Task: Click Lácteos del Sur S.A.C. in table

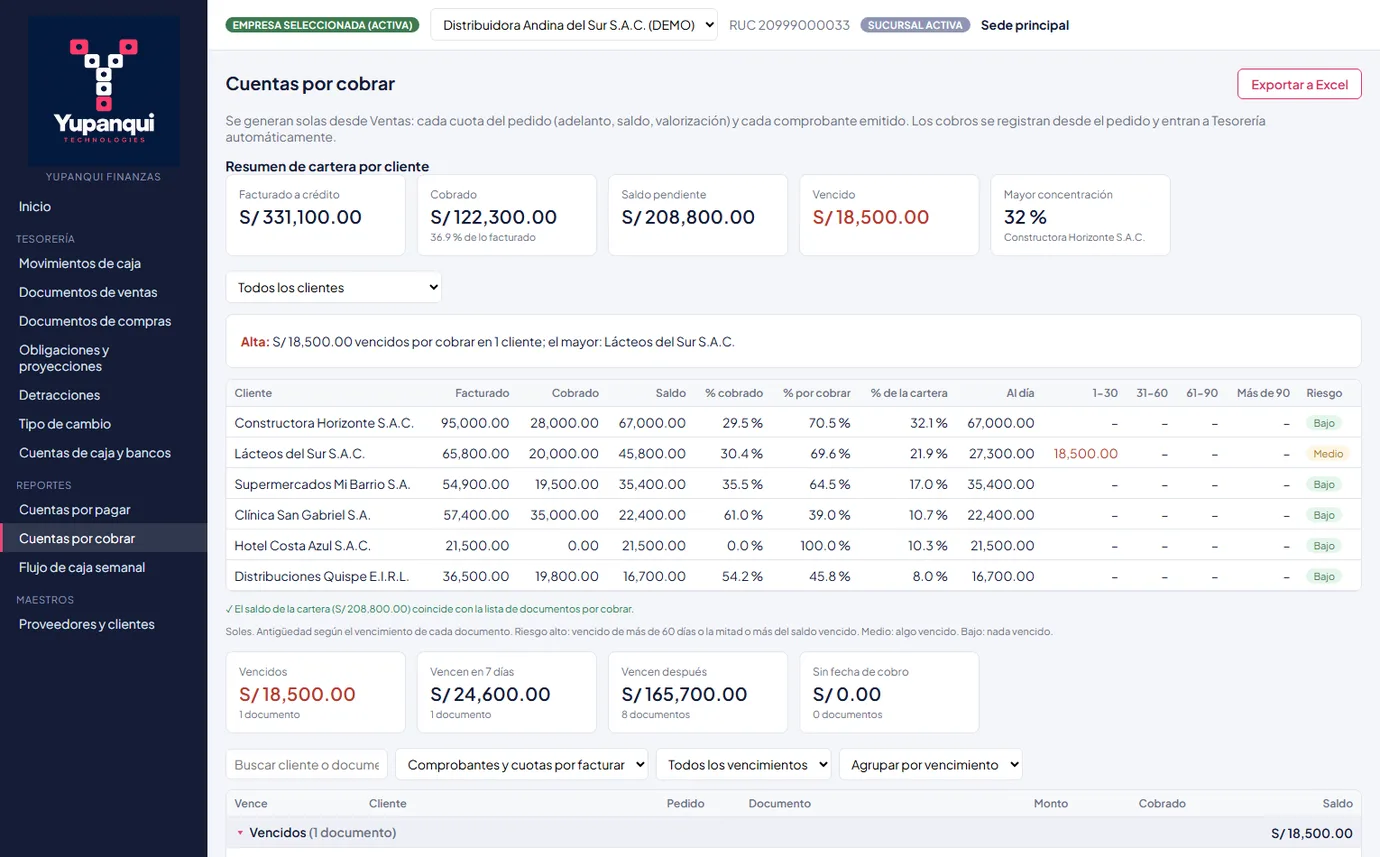Action: tap(300, 454)
